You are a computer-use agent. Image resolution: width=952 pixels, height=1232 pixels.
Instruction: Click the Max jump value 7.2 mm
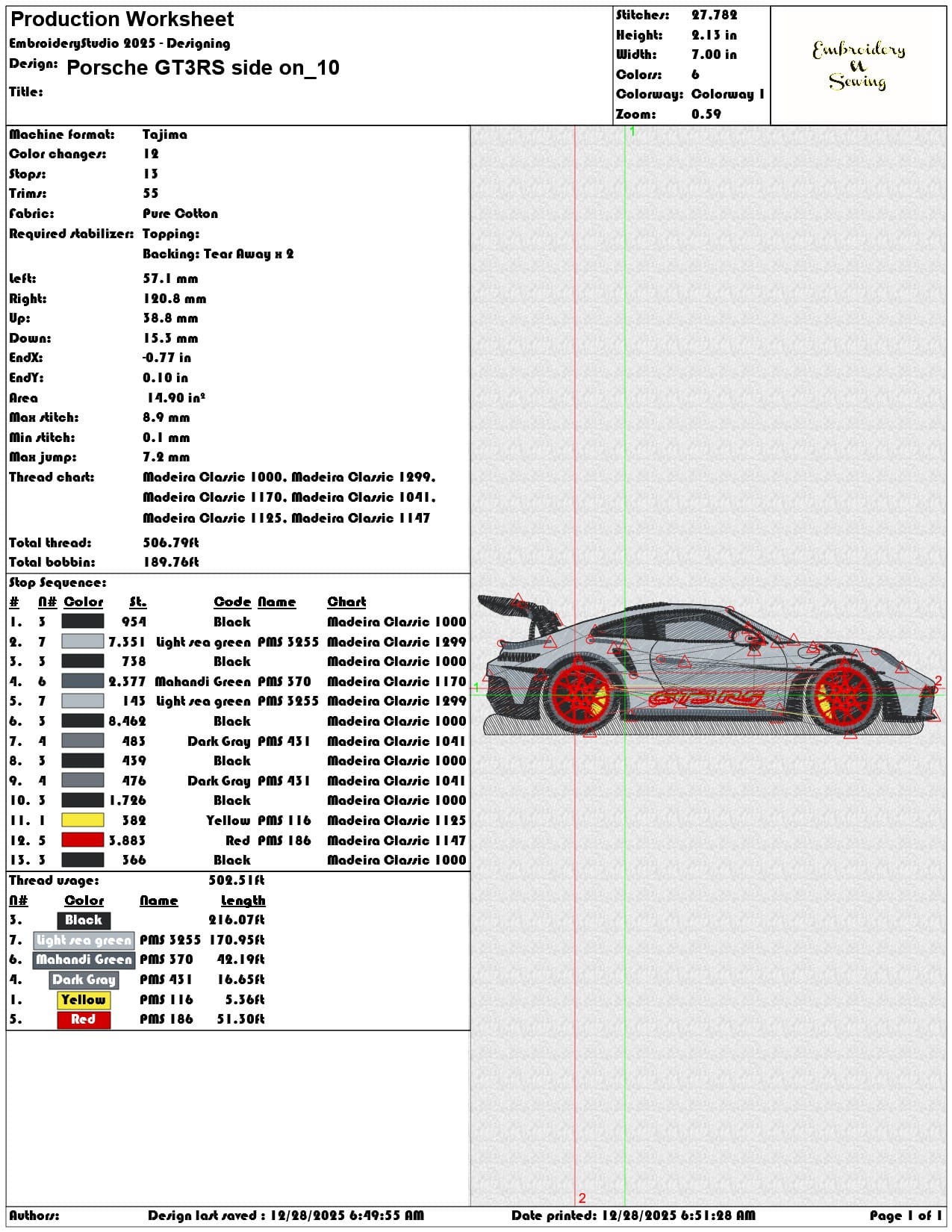167,457
